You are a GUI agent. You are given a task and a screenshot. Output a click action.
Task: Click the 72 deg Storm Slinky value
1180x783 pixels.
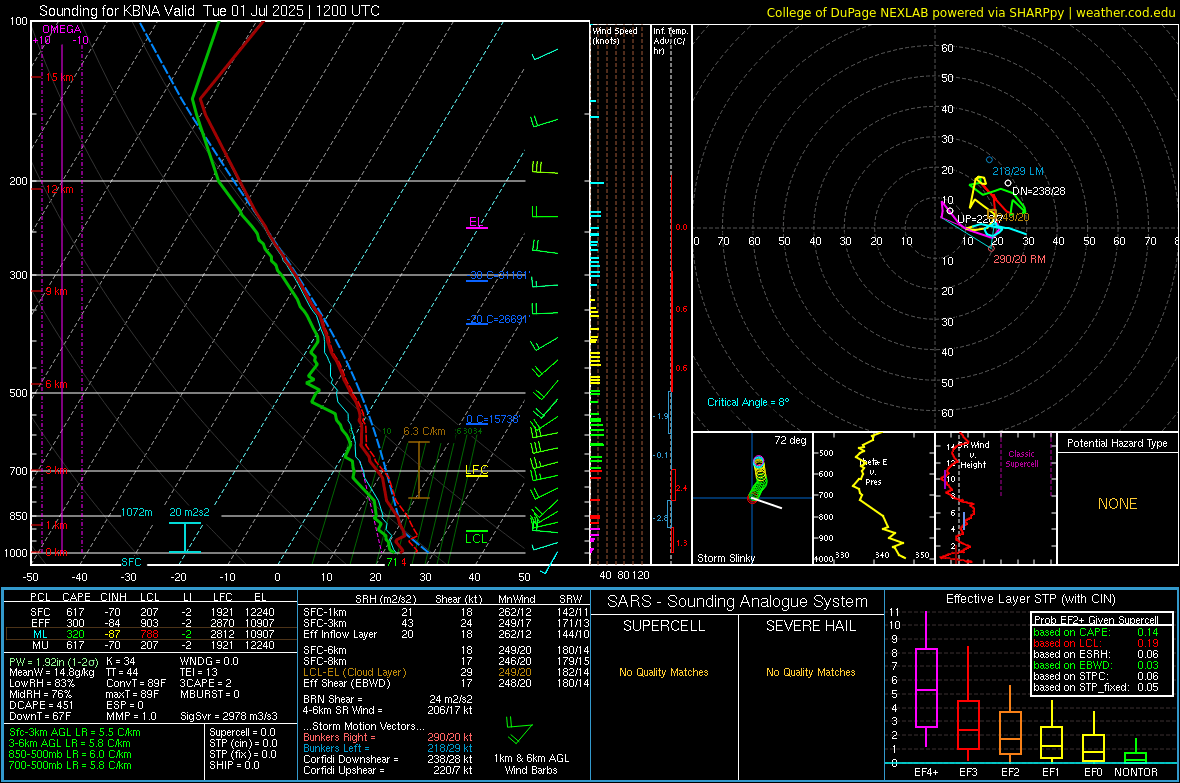[x=790, y=440]
